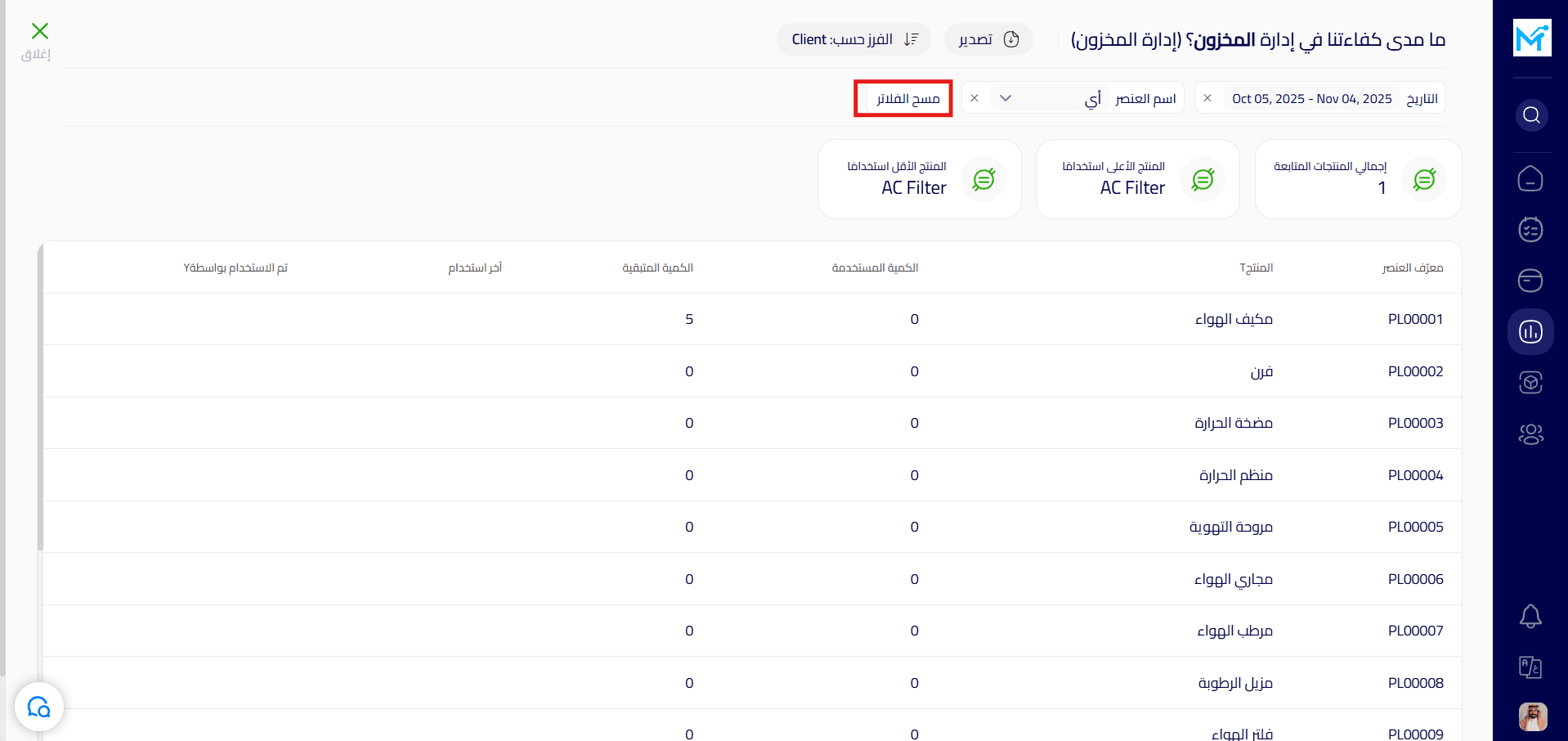Click the table's vertical scrollbar
Viewport: 1568px width, 741px height.
pos(40,397)
